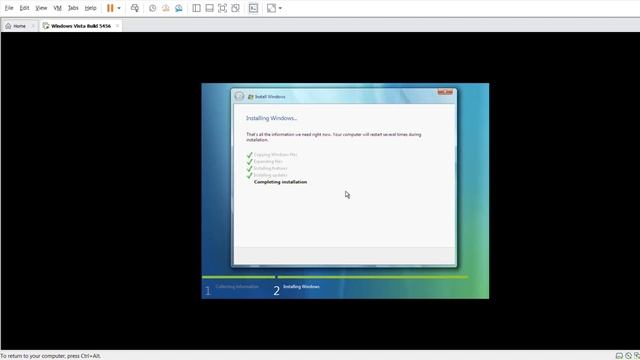The height and width of the screenshot is (360, 640).
Task: Click the 'Installing updates' step
Action: pyautogui.click(x=271, y=175)
